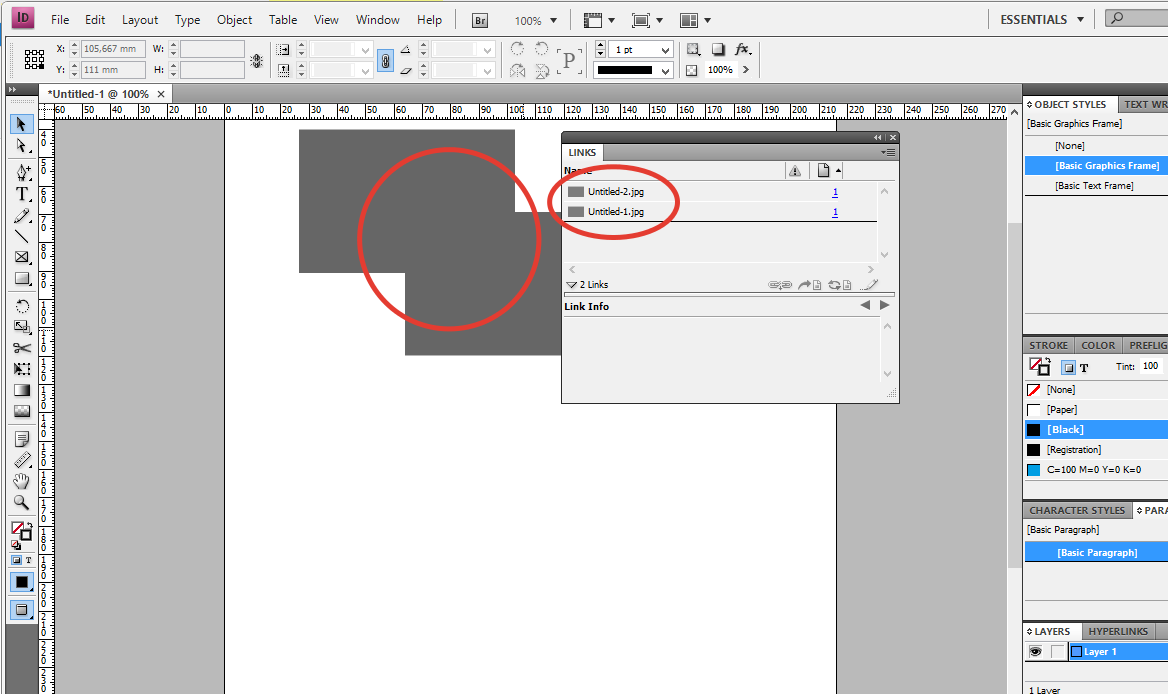Screen dimensions: 1168x694
Task: Select the [Paper] swatch
Action: pos(1095,410)
